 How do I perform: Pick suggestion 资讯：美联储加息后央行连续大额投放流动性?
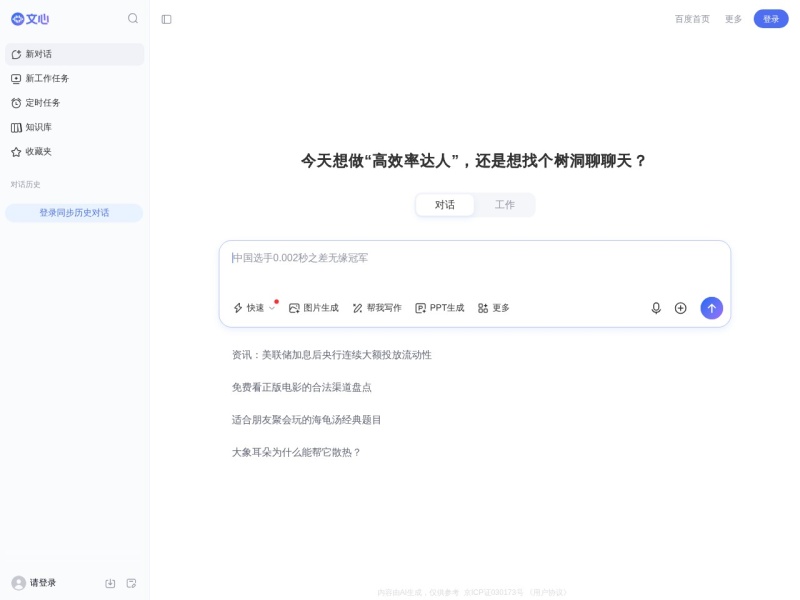coord(332,355)
